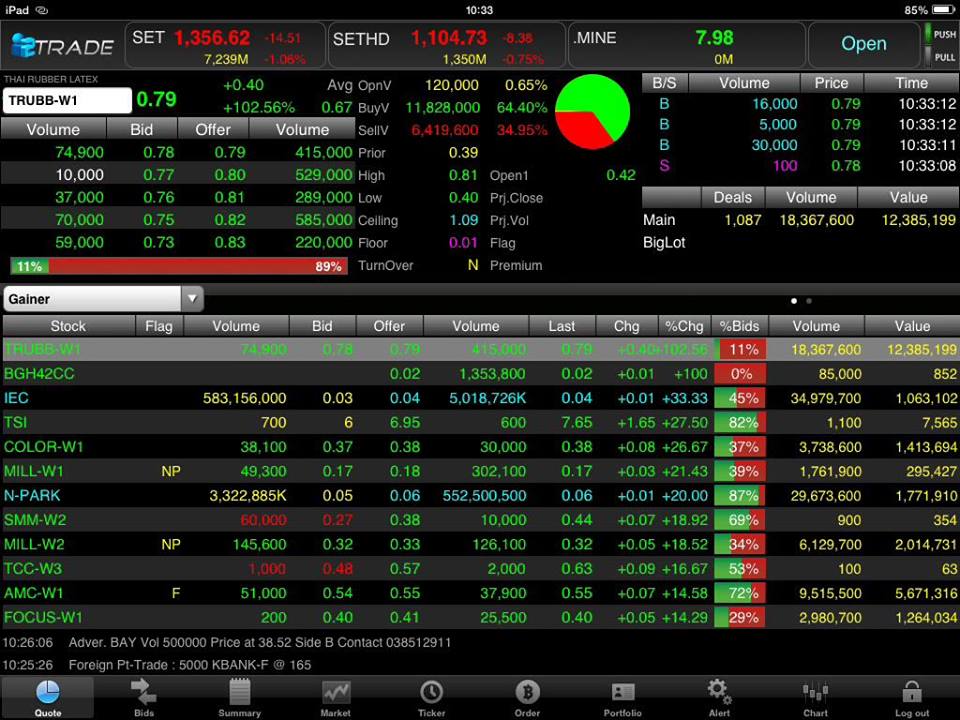Switch streaming mode to PULL

point(940,57)
